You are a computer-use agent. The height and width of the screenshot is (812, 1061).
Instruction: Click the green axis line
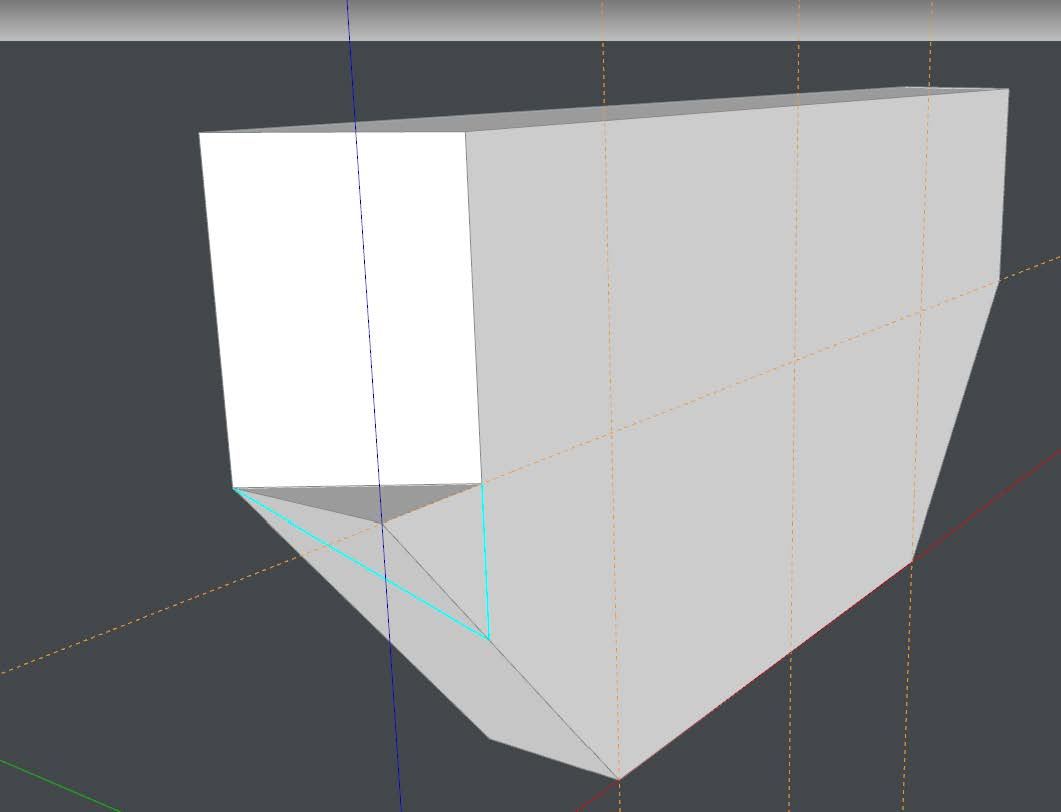click(60, 785)
